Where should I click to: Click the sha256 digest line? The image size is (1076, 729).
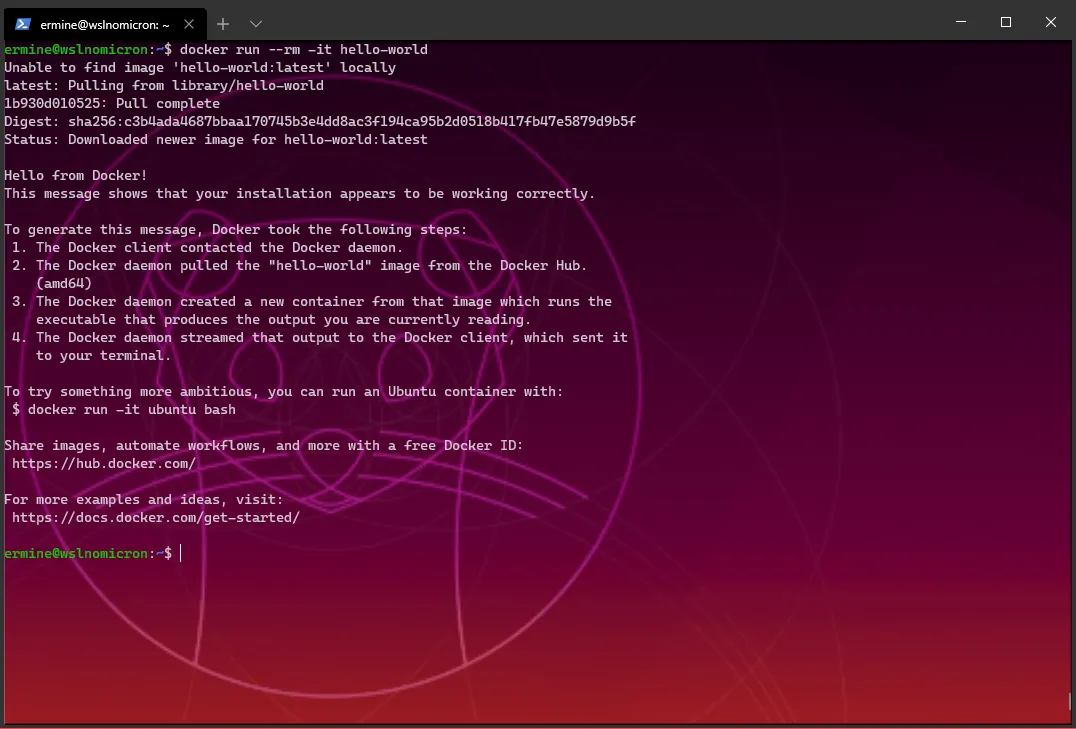pyautogui.click(x=320, y=122)
